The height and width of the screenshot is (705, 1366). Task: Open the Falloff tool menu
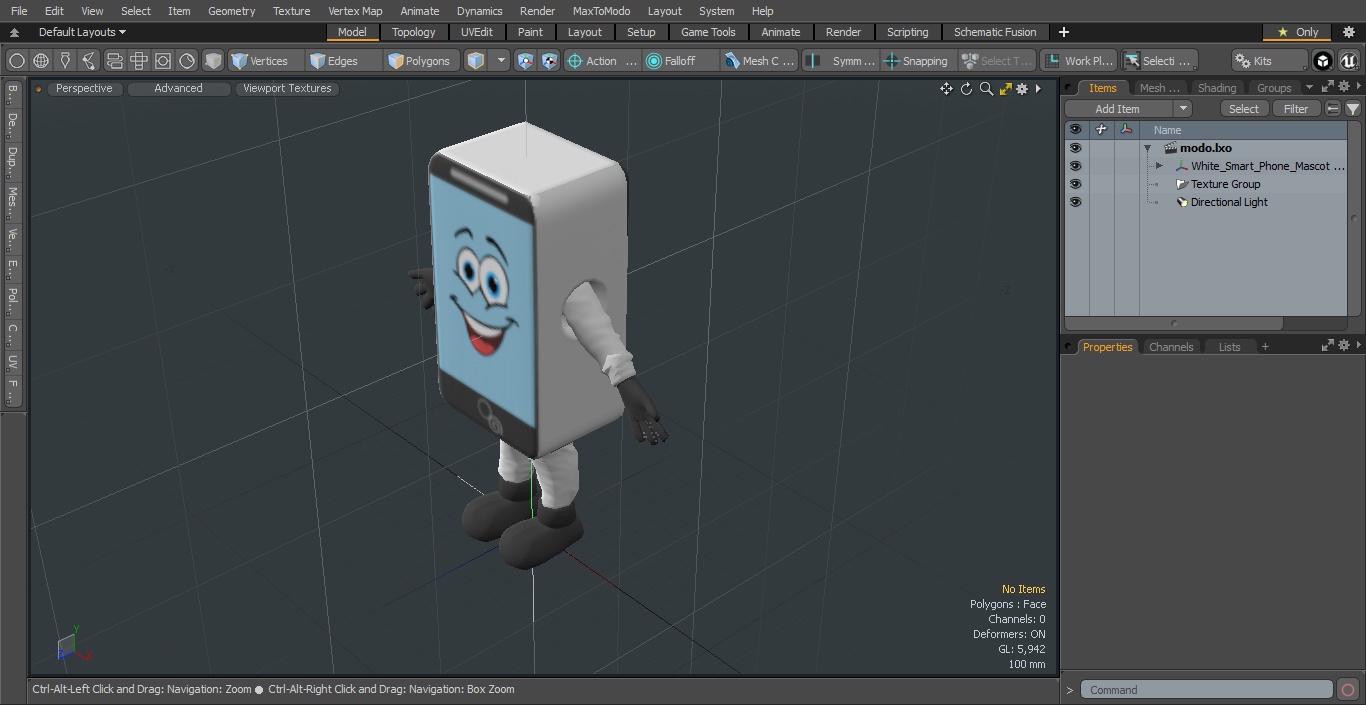[x=680, y=61]
